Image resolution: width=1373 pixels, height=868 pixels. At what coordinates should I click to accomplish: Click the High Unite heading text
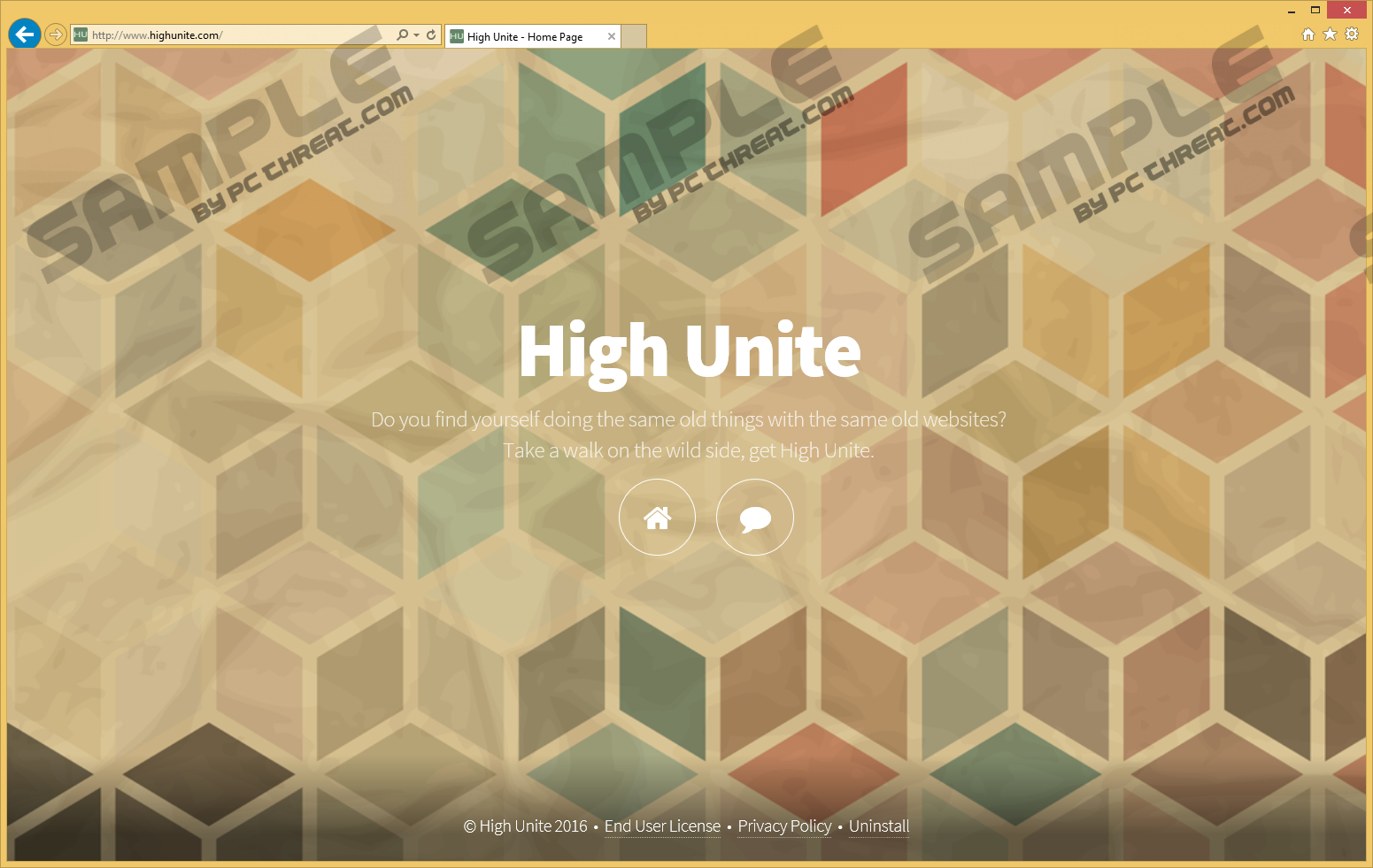[x=690, y=351]
